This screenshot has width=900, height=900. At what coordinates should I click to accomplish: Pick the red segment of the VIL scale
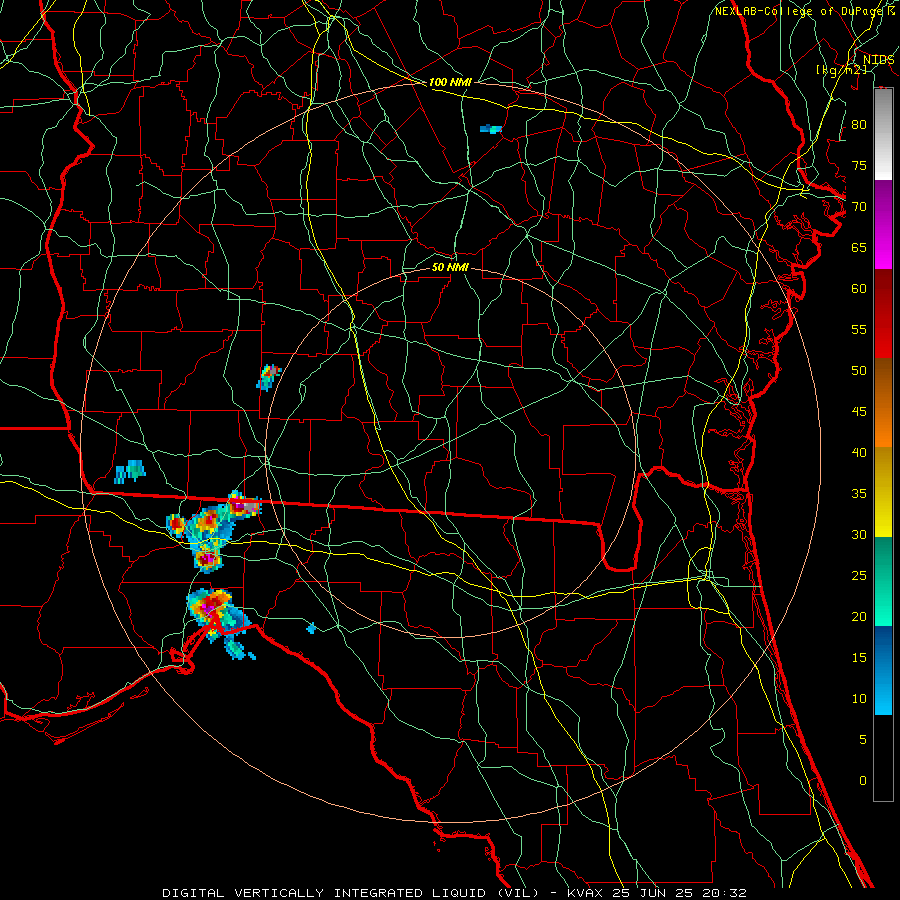(883, 314)
